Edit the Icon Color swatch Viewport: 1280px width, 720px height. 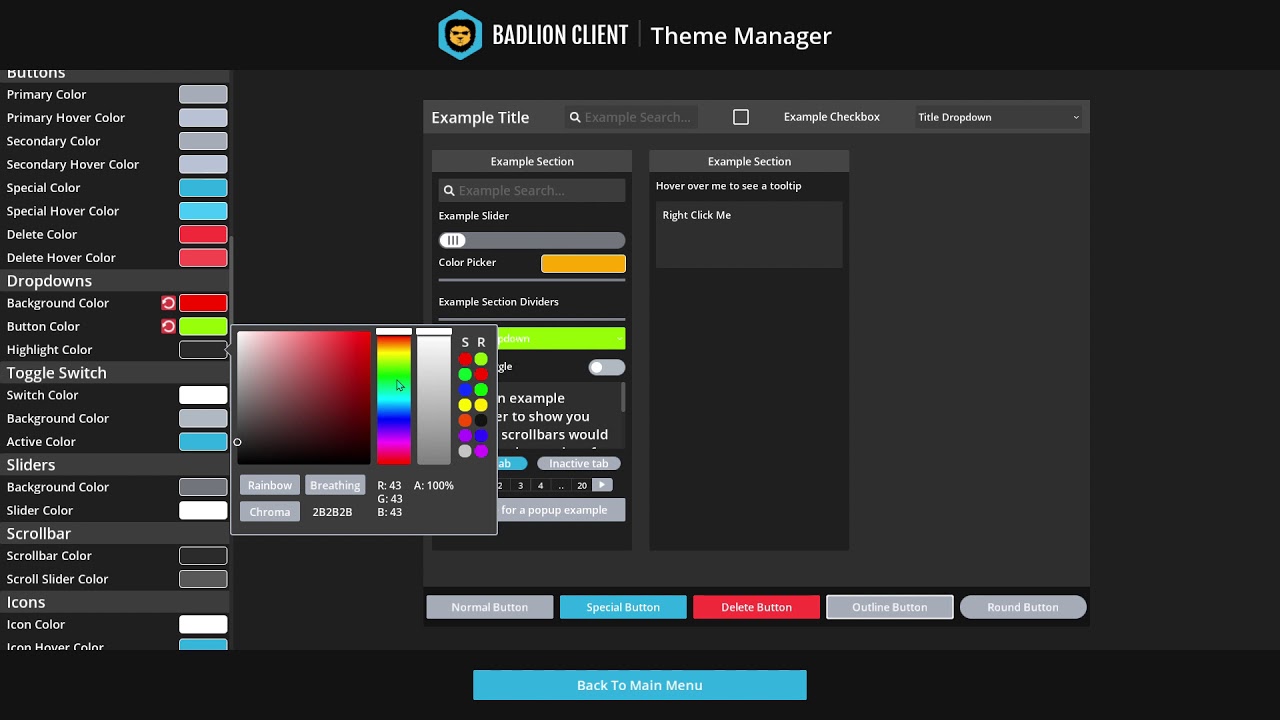[x=203, y=625]
